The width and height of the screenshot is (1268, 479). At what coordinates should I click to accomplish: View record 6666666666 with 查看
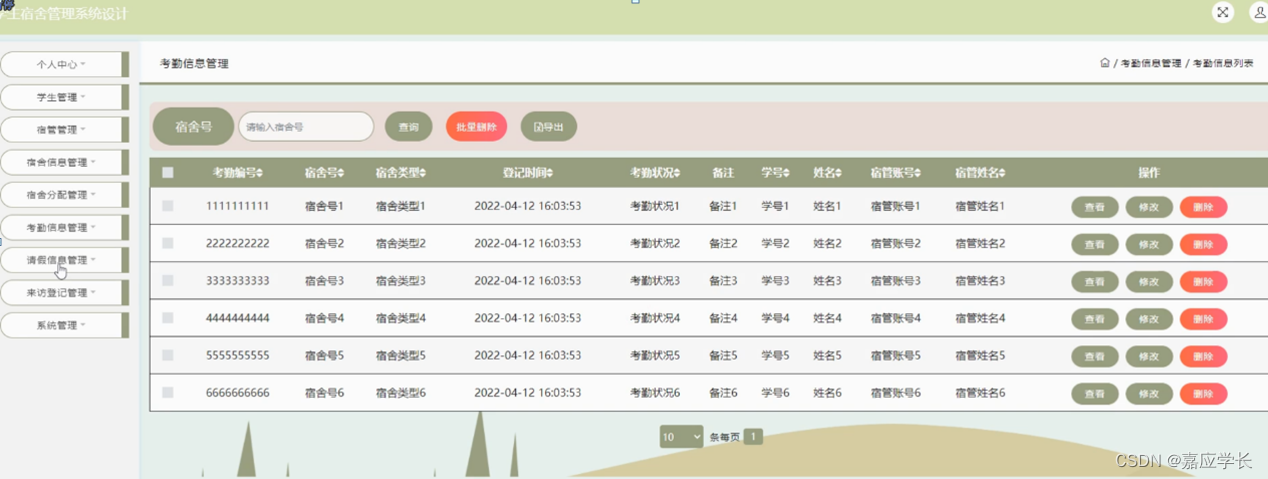click(x=1095, y=394)
